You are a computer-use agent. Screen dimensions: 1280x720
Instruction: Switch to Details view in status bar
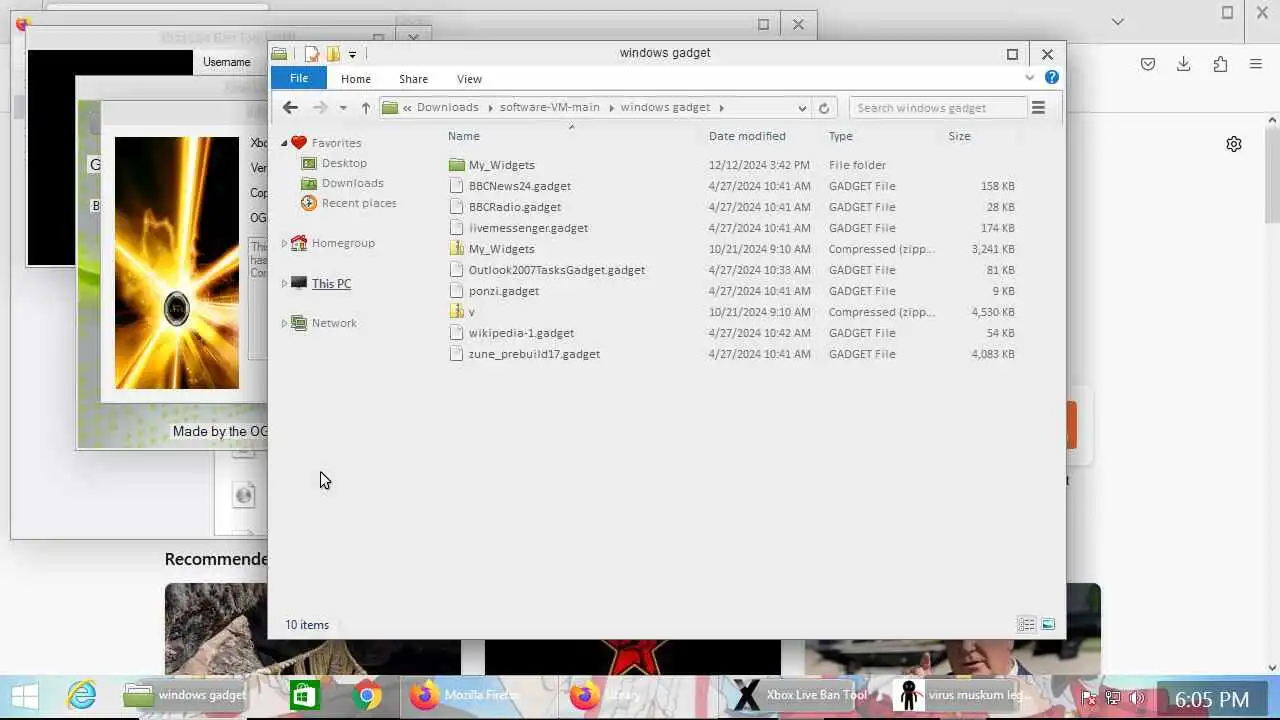tap(1026, 625)
